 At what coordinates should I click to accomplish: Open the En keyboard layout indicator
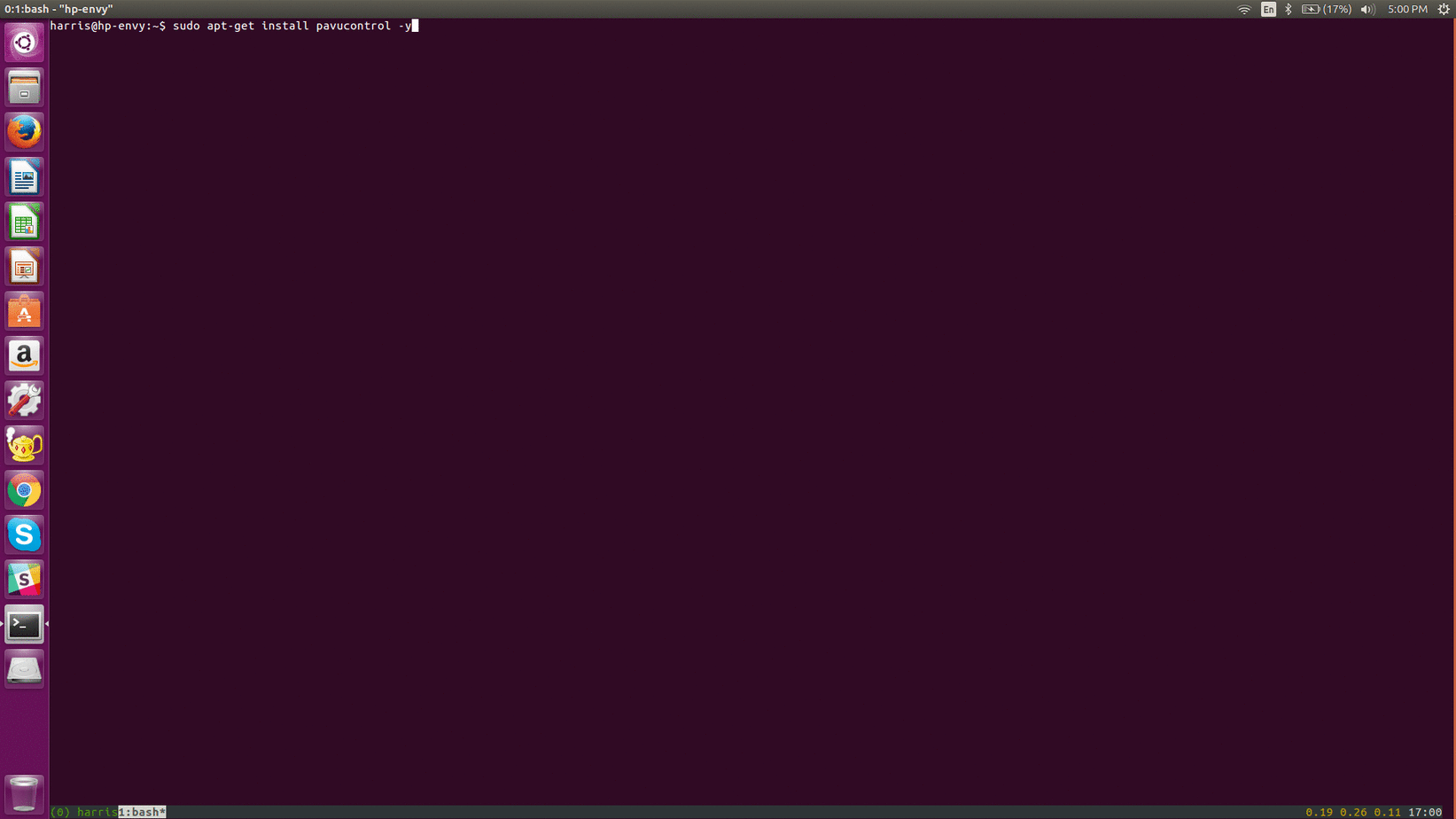point(1268,9)
